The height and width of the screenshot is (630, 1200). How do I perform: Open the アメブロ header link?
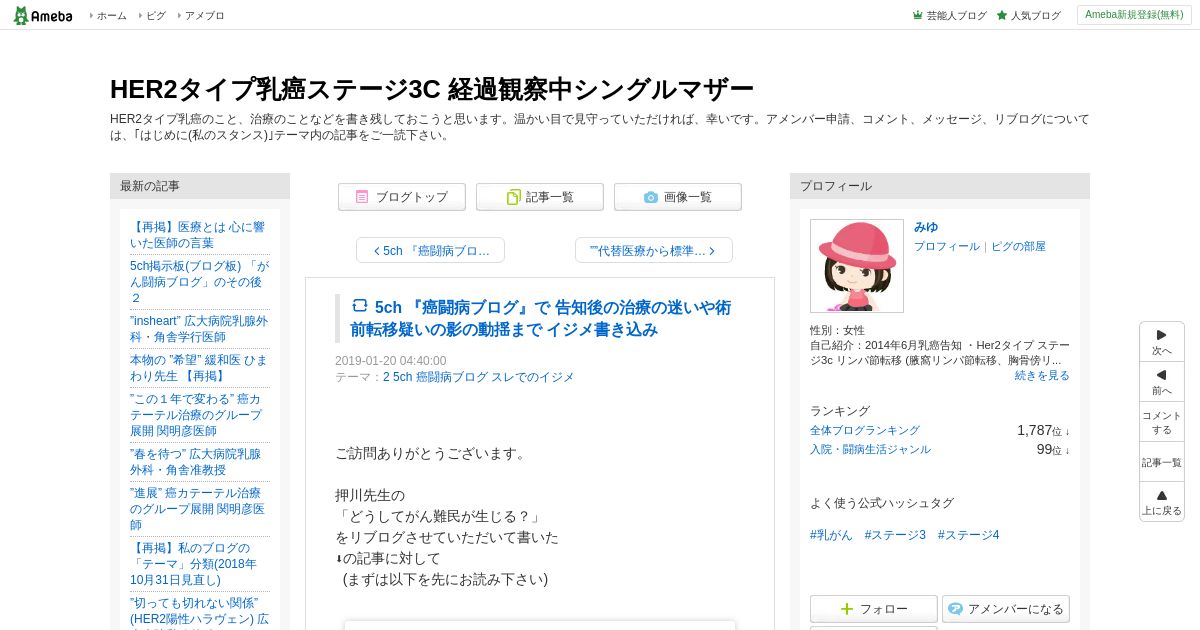pos(204,16)
